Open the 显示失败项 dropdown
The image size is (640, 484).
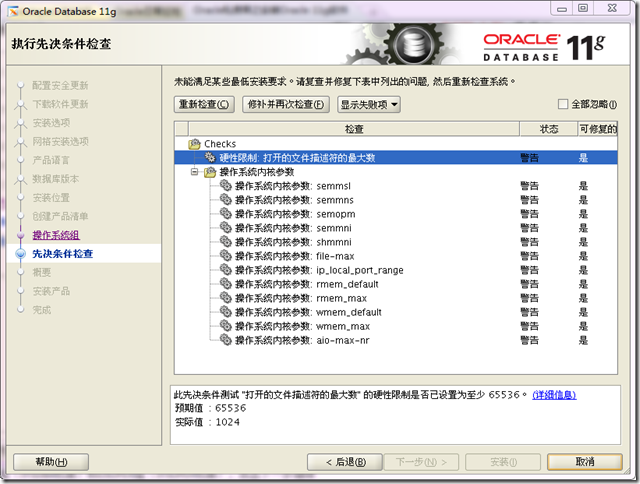[x=369, y=104]
